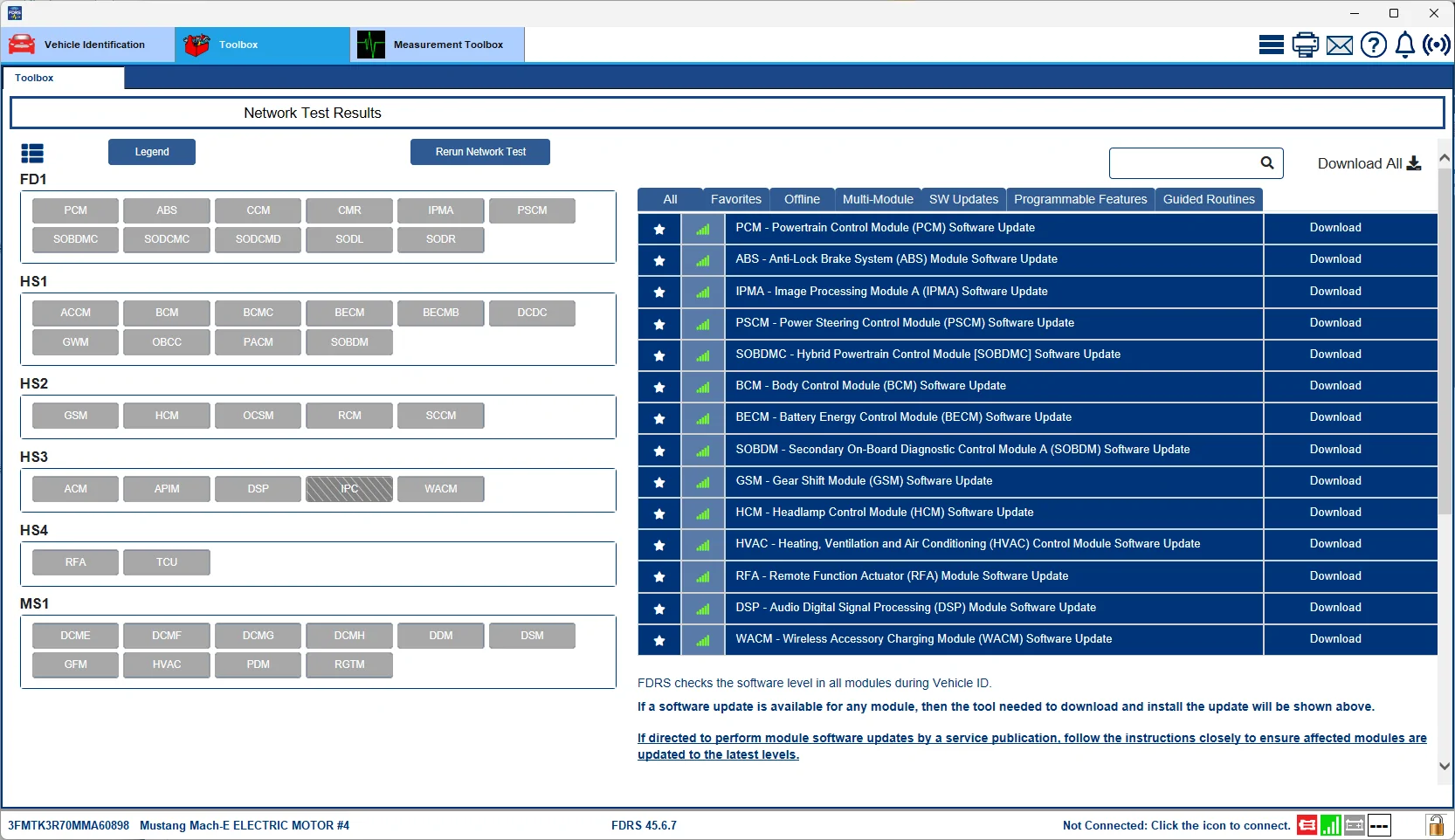The width and height of the screenshot is (1455, 840).
Task: Click the VIN 3FMTK3R70MMA60898 in status bar
Action: pyautogui.click(x=68, y=825)
